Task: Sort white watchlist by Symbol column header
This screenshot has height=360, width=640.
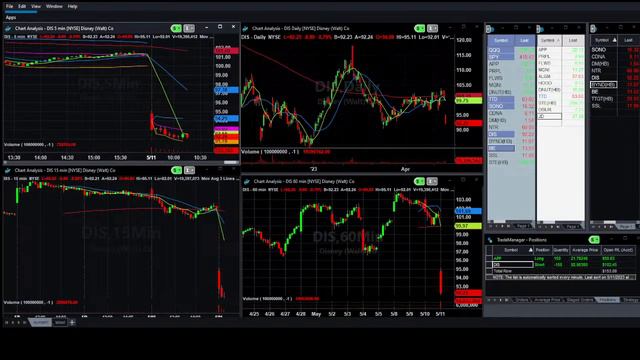Action: [549, 40]
